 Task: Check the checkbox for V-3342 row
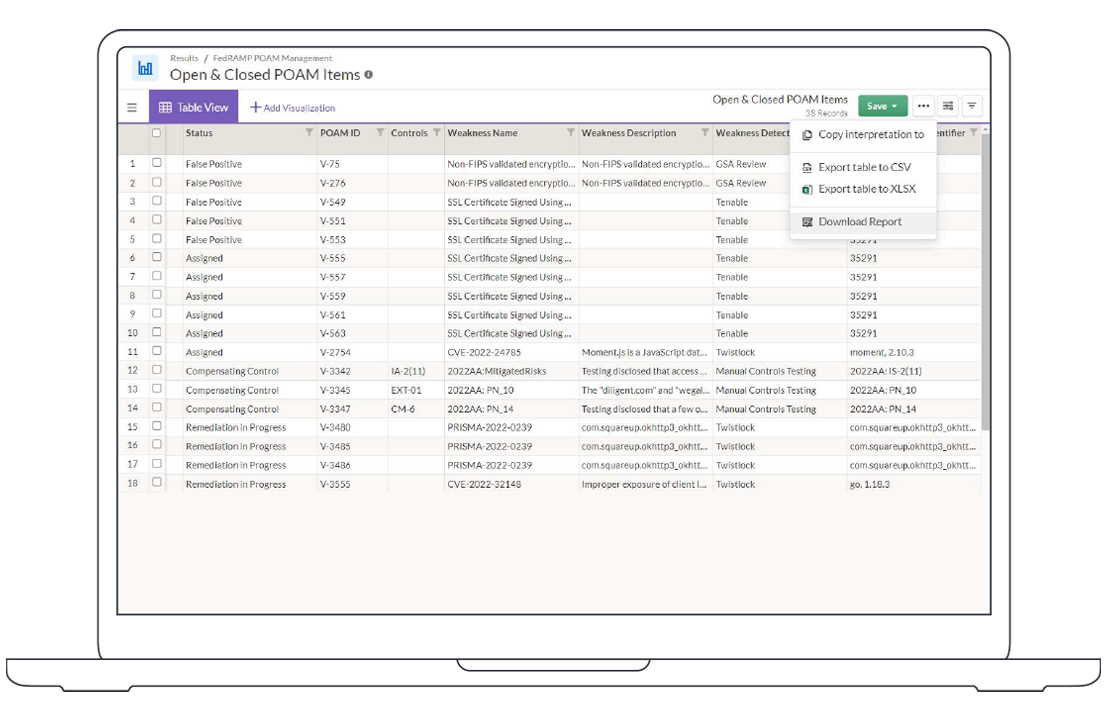158,371
